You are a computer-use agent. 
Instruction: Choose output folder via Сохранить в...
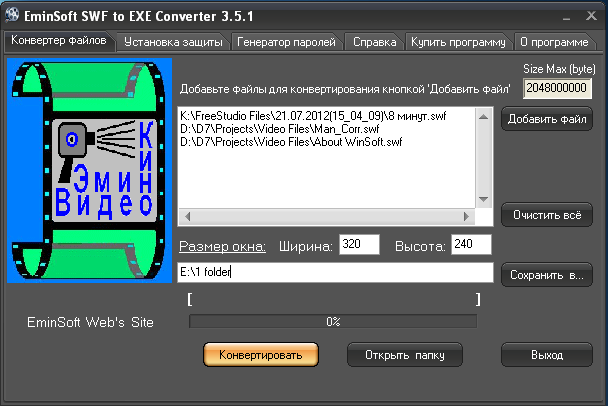click(x=547, y=275)
